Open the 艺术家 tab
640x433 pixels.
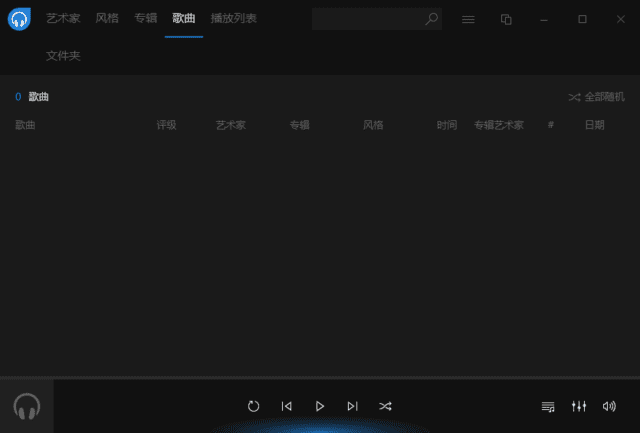[x=63, y=19]
